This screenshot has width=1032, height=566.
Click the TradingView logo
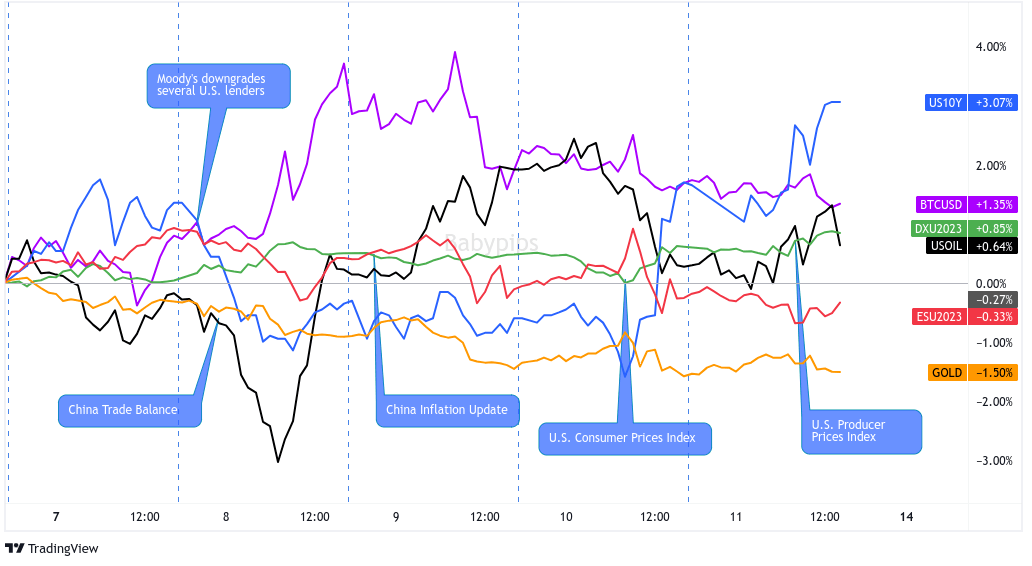pyautogui.click(x=51, y=548)
